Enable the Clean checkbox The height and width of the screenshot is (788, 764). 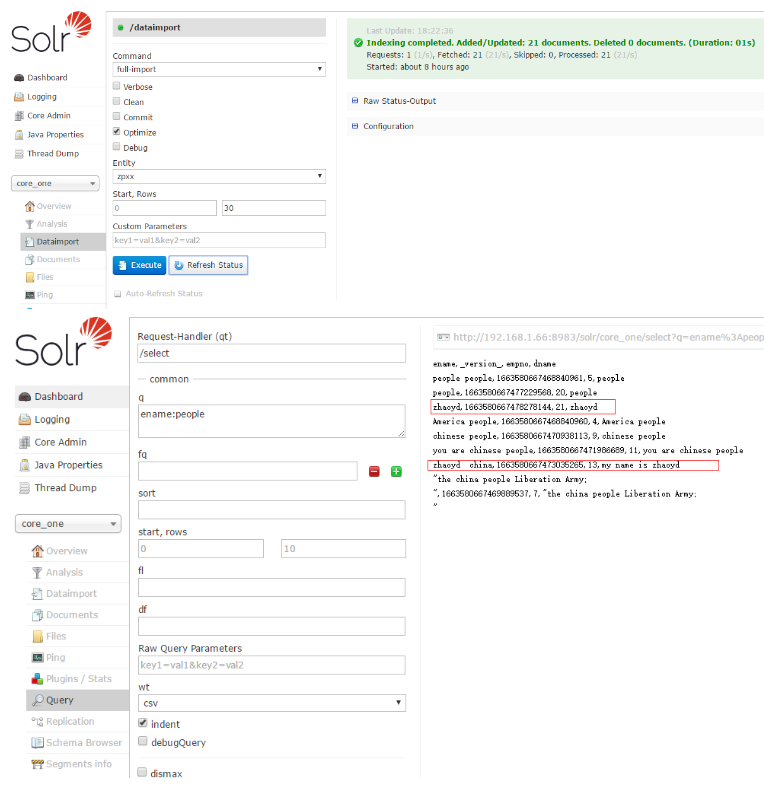coord(117,102)
